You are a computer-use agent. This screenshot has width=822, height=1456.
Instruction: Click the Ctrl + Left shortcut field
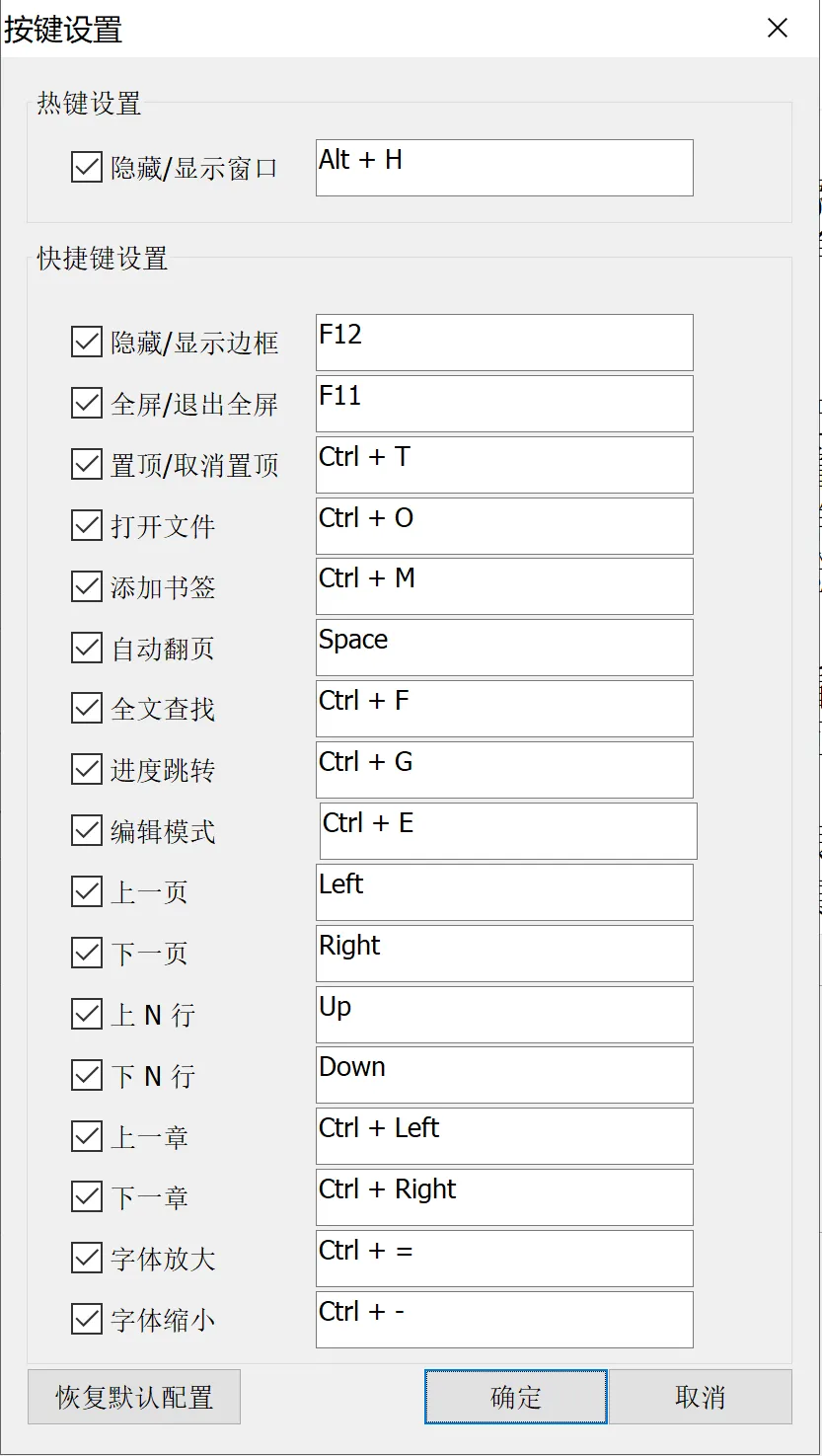click(x=504, y=1136)
